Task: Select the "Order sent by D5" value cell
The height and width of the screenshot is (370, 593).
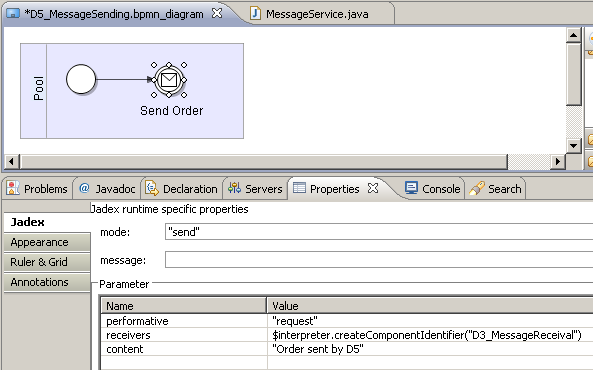Action: 430,349
